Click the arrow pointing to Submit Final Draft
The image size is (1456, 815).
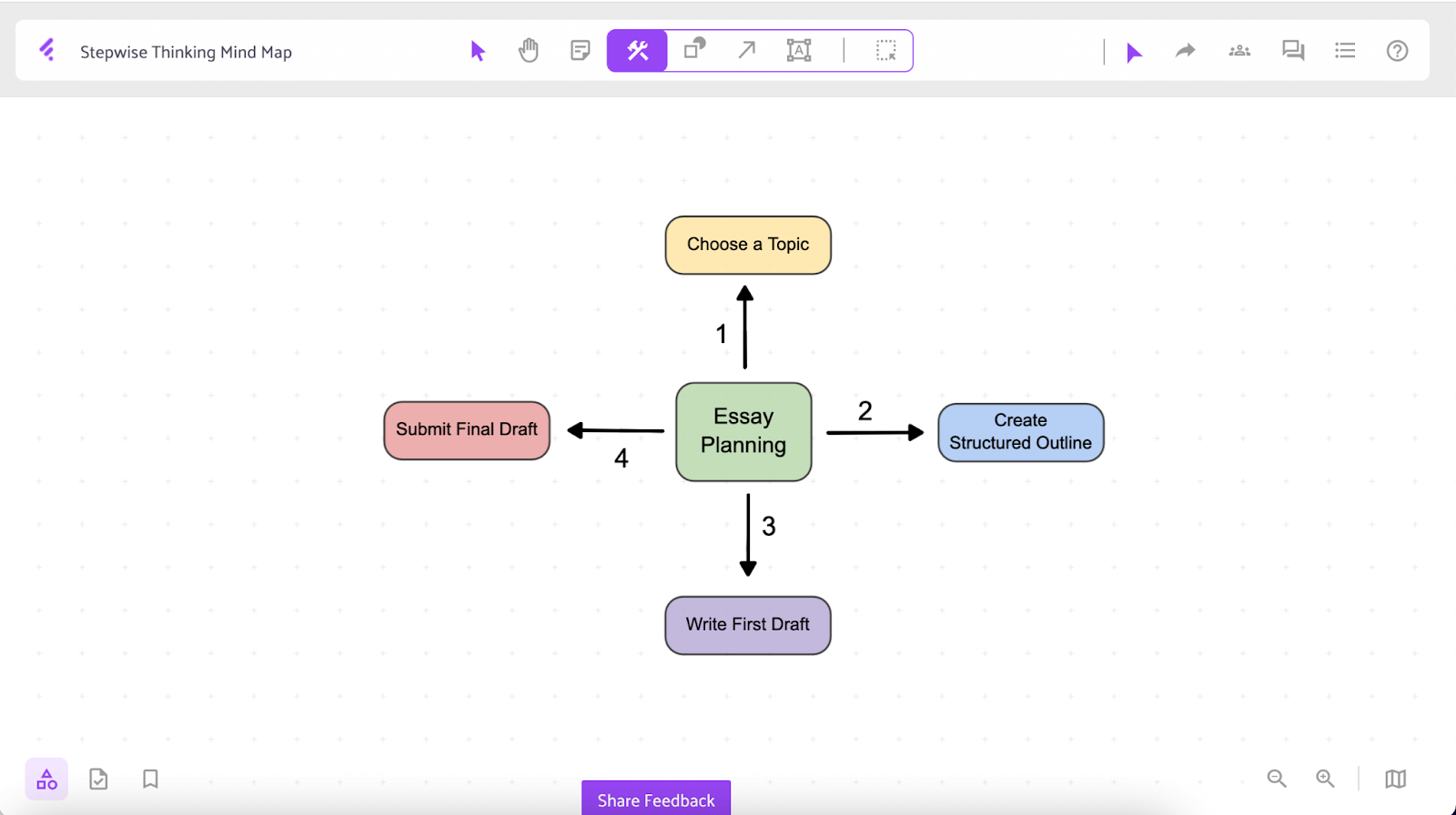point(615,430)
